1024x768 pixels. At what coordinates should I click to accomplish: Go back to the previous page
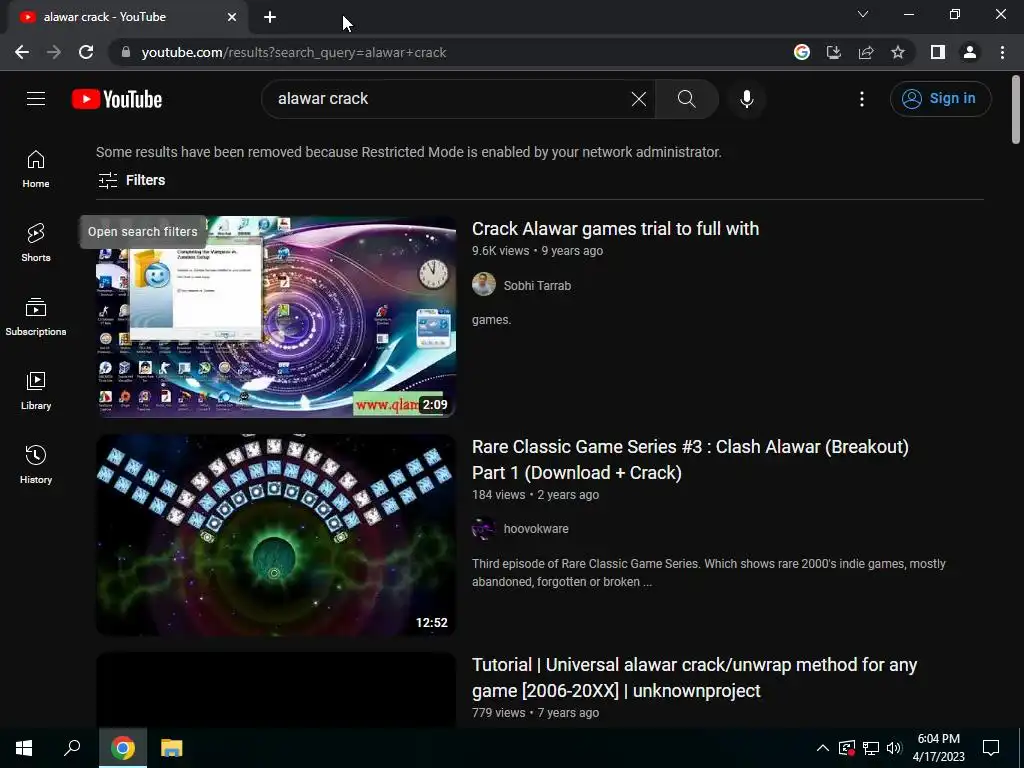pyautogui.click(x=22, y=52)
